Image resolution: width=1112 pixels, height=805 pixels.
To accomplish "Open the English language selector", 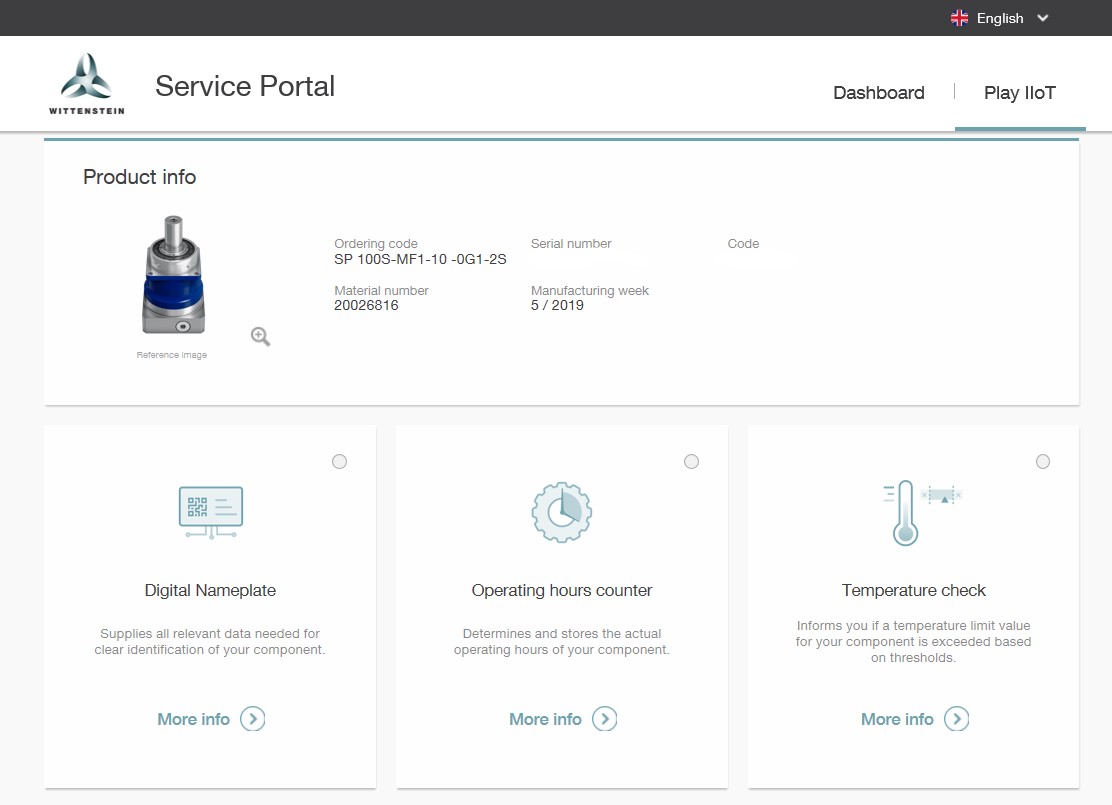I will [1000, 18].
